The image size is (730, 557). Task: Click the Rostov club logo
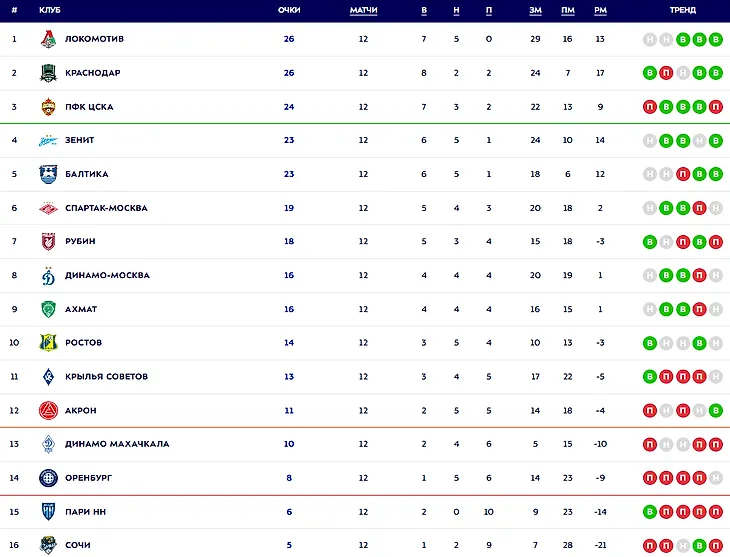coord(48,343)
